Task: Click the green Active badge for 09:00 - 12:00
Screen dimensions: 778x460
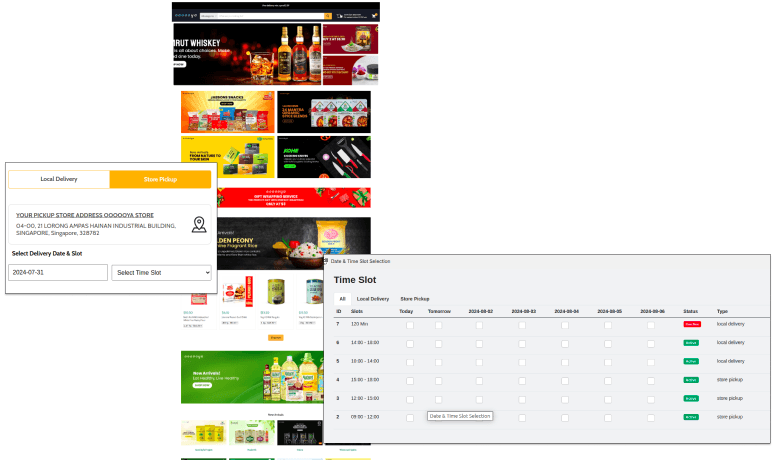Action: [x=691, y=417]
